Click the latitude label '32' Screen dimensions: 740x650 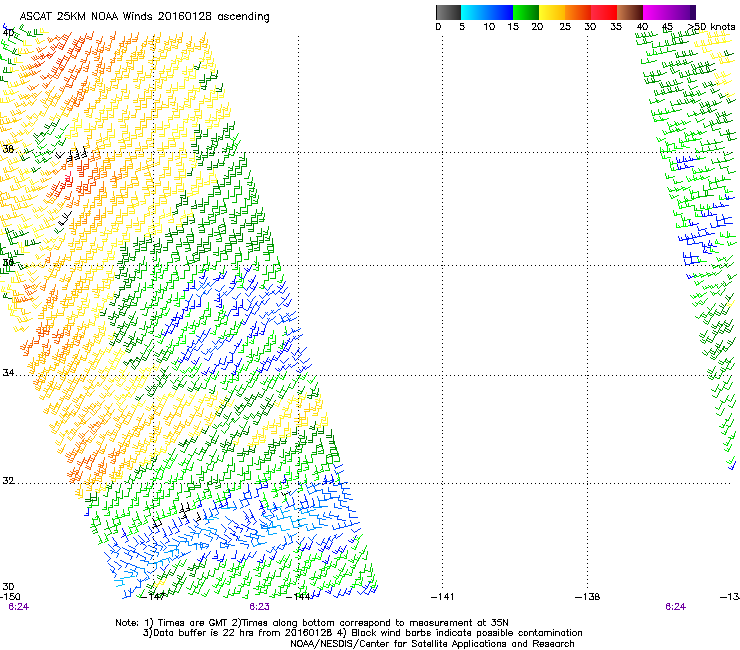point(8,481)
